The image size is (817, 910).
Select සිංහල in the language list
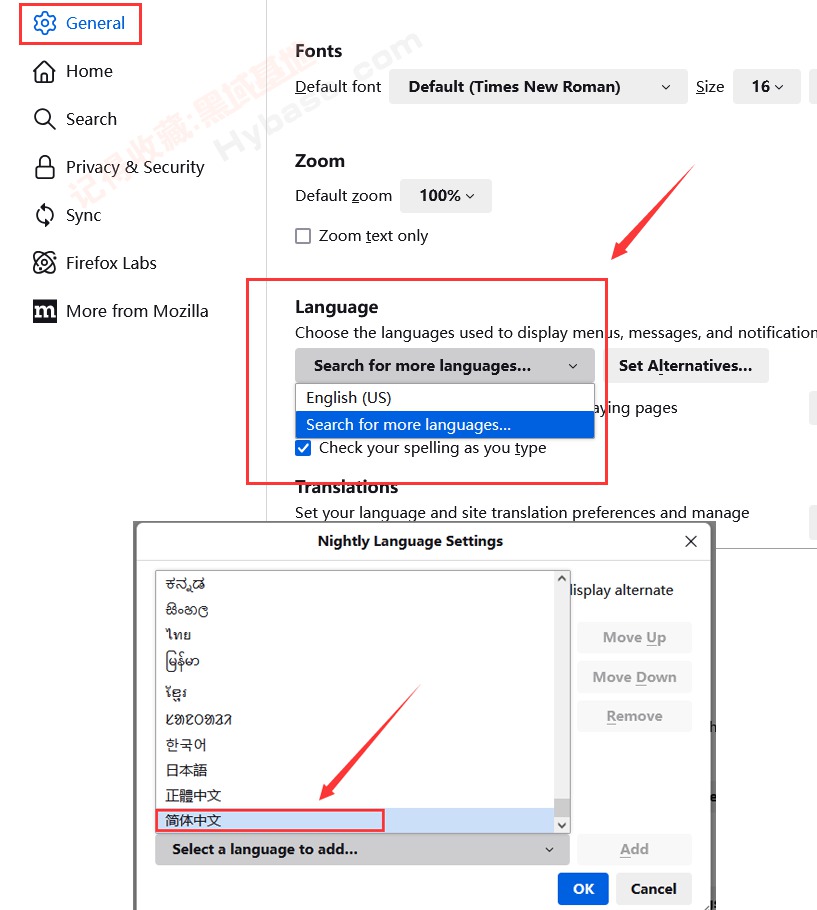click(x=355, y=610)
